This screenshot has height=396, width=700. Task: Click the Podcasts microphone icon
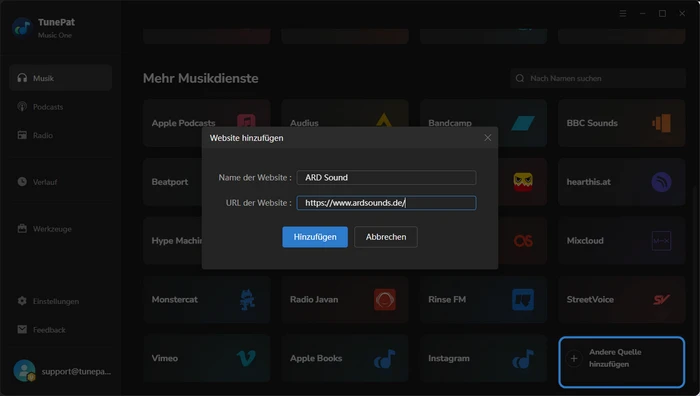(22, 107)
